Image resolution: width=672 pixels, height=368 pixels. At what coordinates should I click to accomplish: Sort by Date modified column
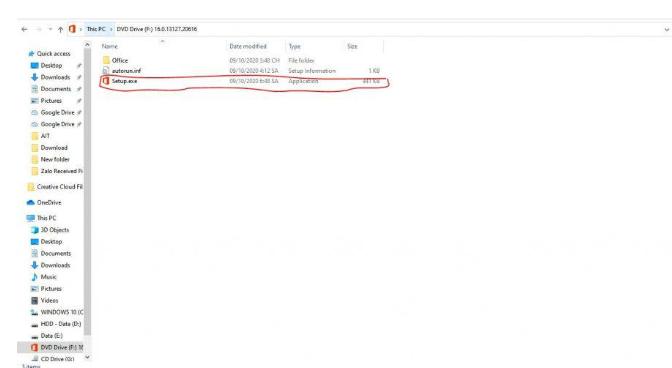click(x=248, y=46)
